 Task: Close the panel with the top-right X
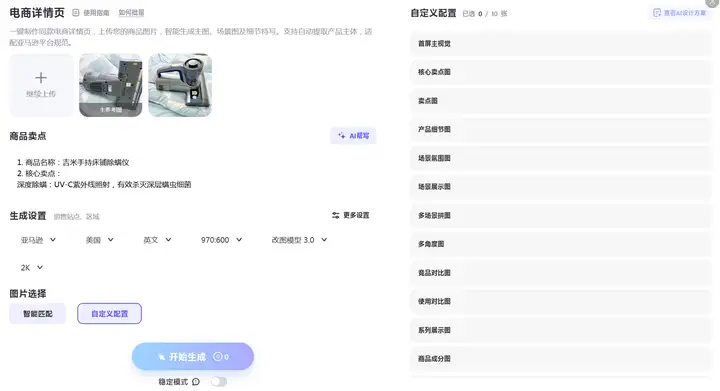(712, 3)
